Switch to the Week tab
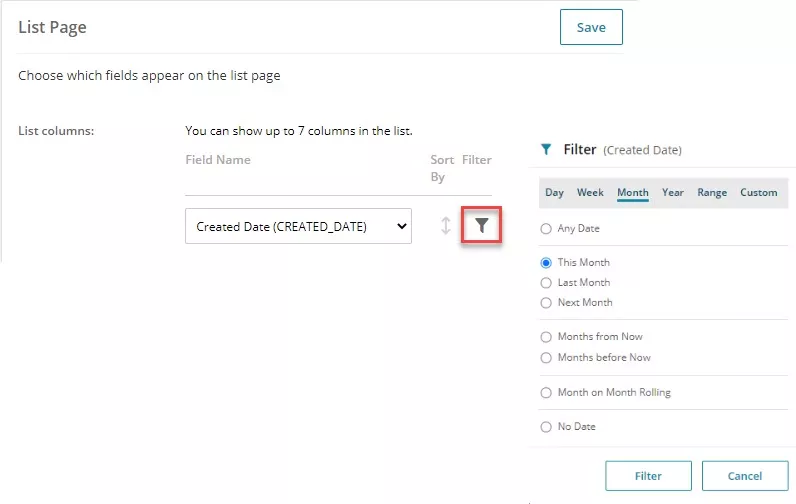Image resolution: width=796 pixels, height=504 pixels. pos(590,192)
